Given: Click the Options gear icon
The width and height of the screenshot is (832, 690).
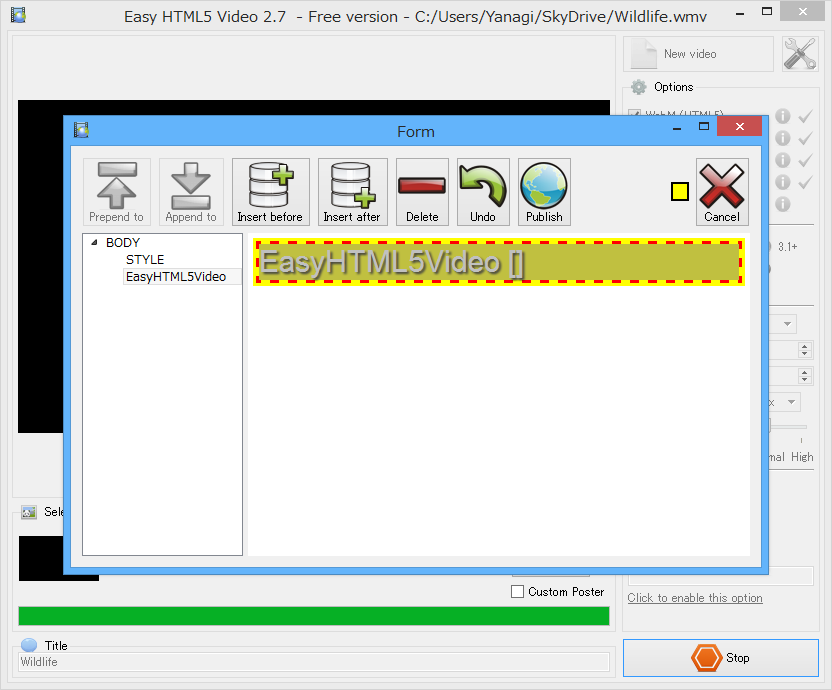Looking at the screenshot, I should [639, 87].
